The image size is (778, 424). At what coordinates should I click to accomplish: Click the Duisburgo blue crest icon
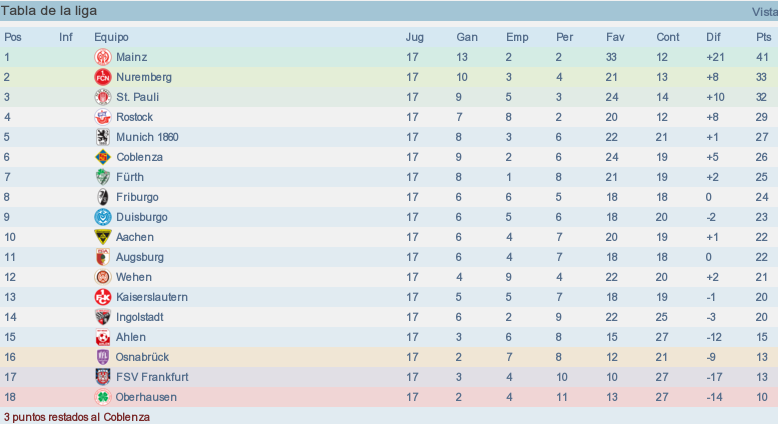(103, 217)
